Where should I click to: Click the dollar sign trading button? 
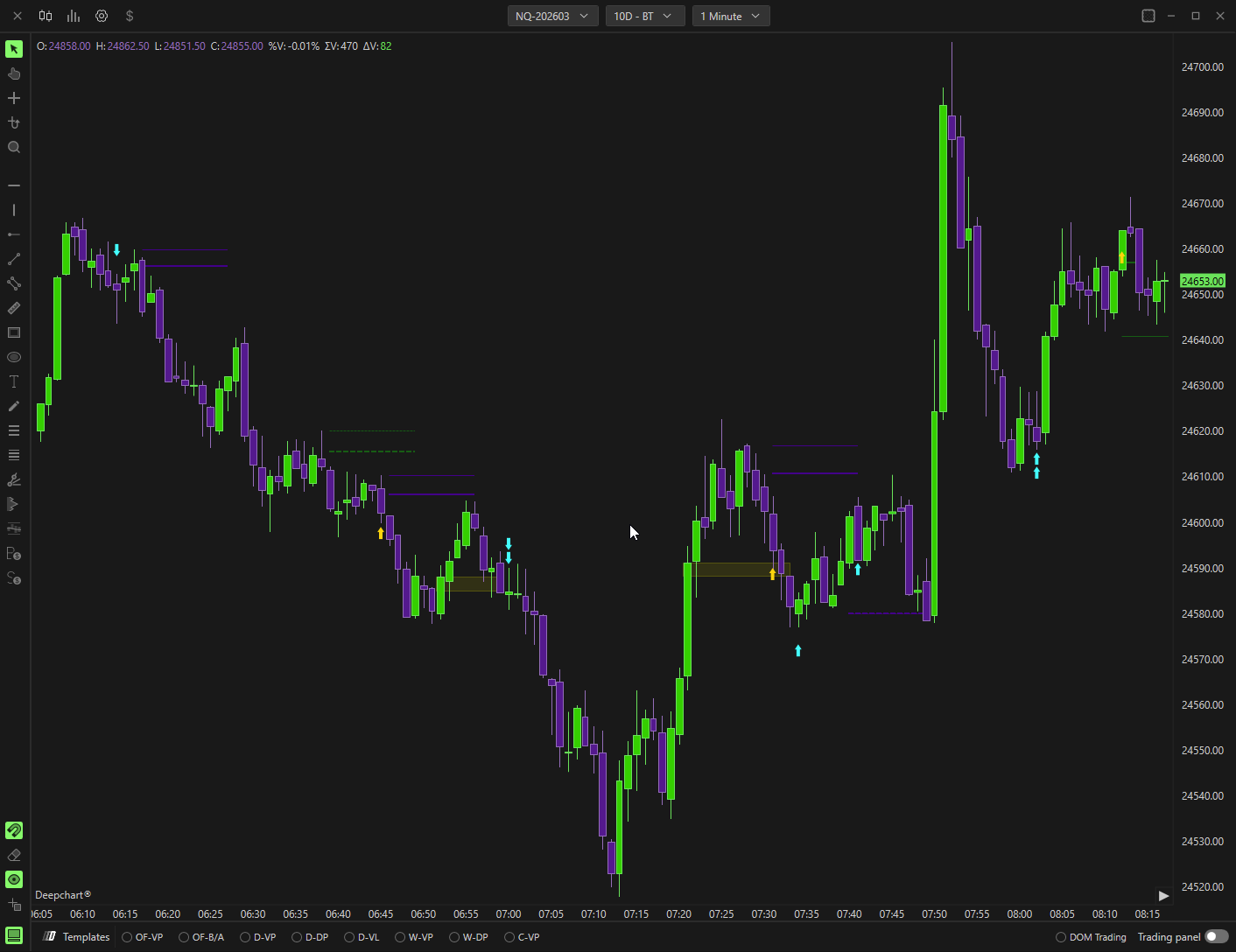coord(130,16)
